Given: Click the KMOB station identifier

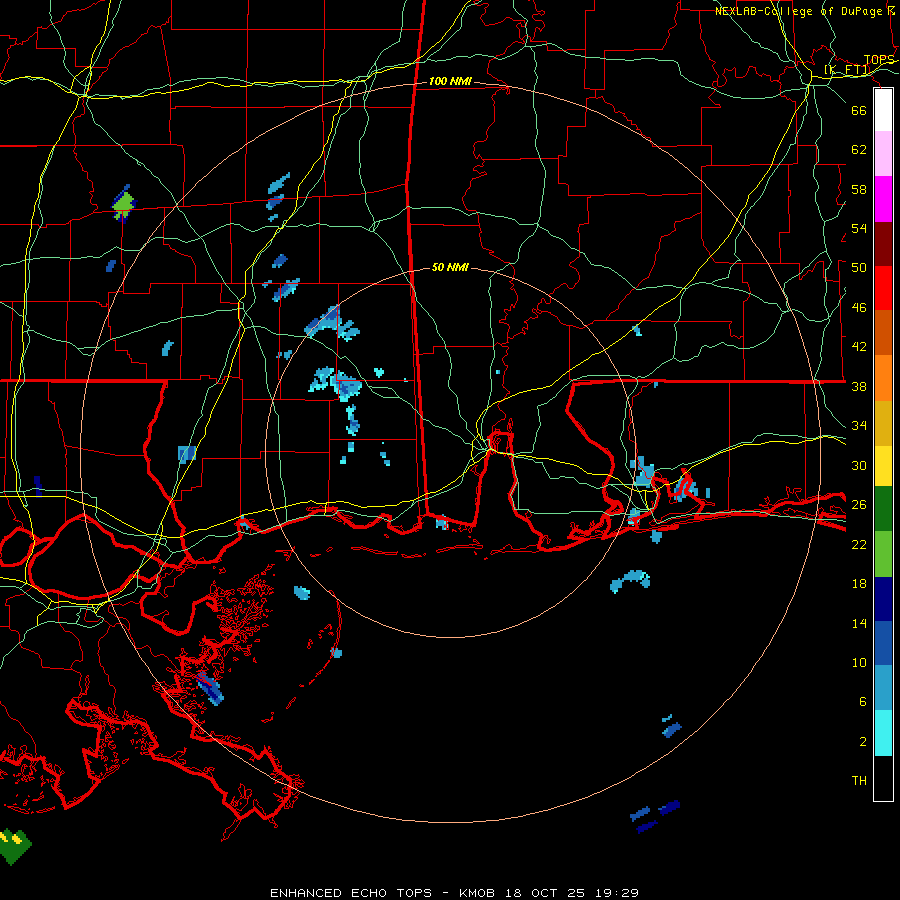Looking at the screenshot, I should [476, 893].
